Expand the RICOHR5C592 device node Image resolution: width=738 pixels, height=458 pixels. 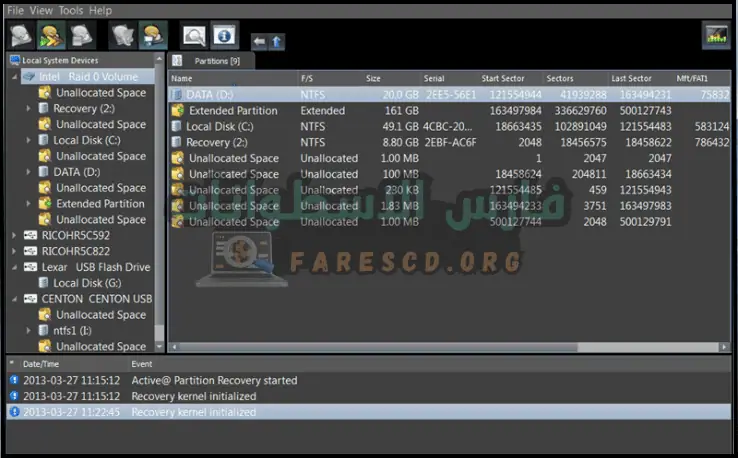point(14,236)
